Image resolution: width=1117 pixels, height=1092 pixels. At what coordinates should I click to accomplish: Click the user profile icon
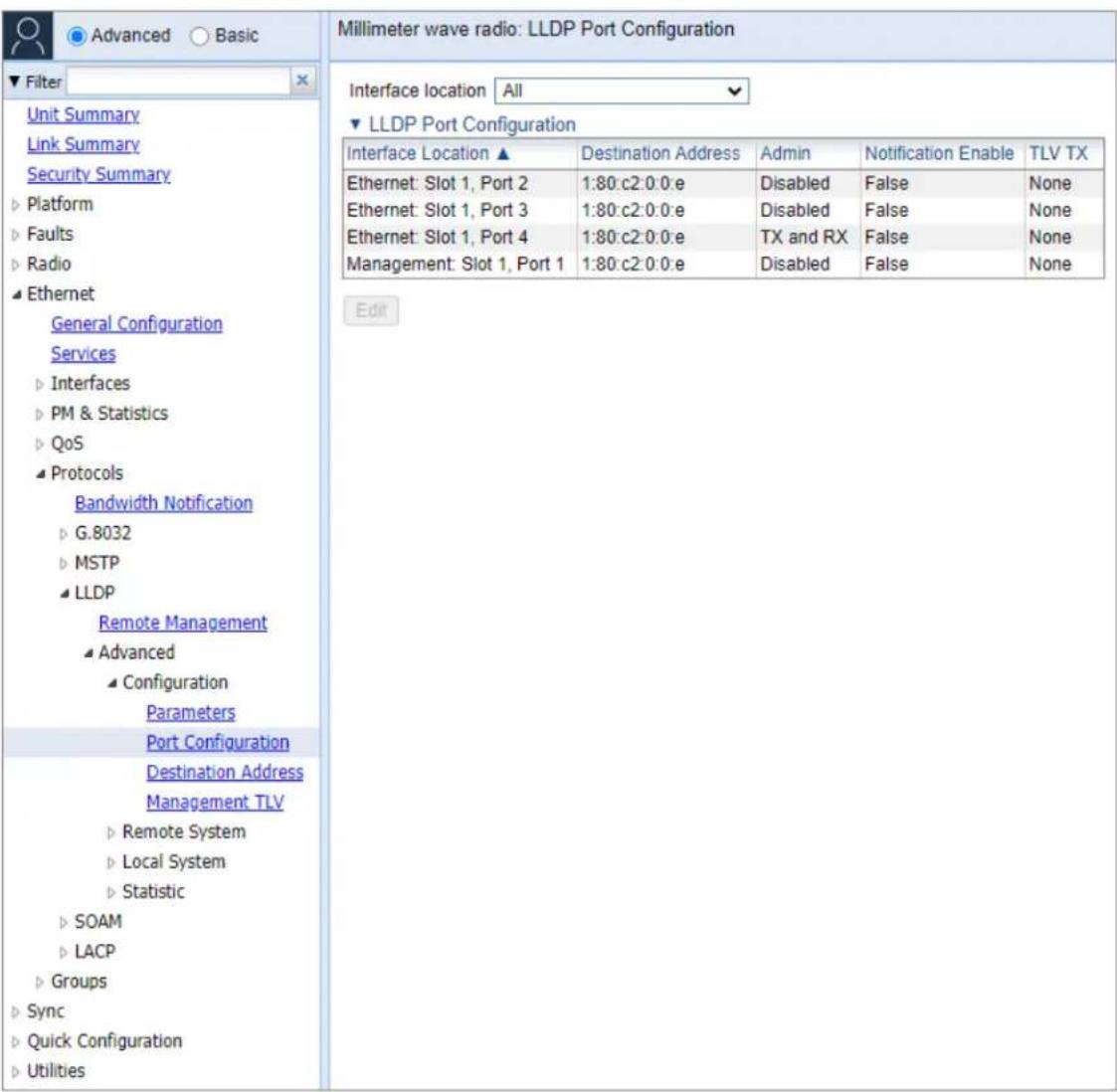click(28, 36)
